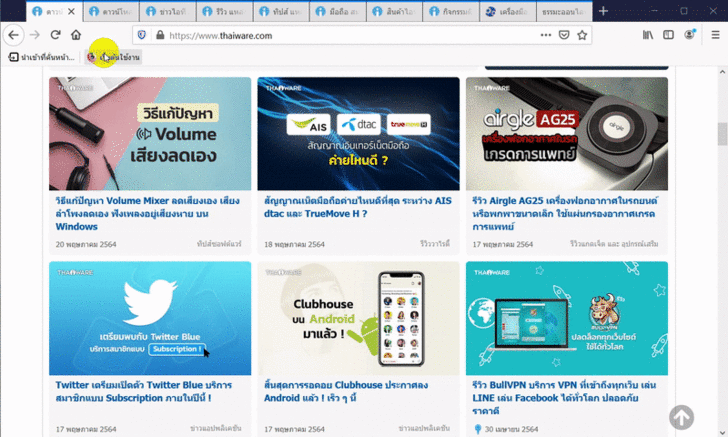The height and width of the screenshot is (437, 728).
Task: Switch to the กิจกรรม tab
Action: 451,12
